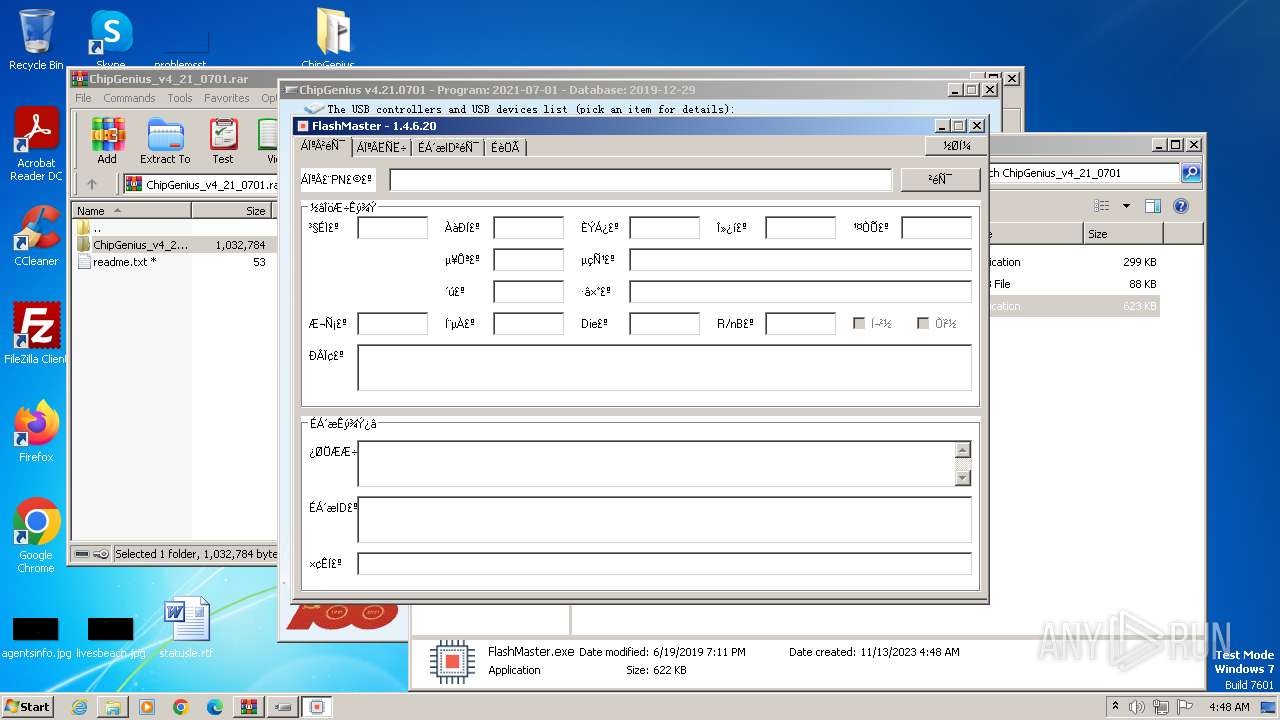Screen dimensions: 1280x720
Task: Show hidden system tray icons
Action: (x=1115, y=707)
